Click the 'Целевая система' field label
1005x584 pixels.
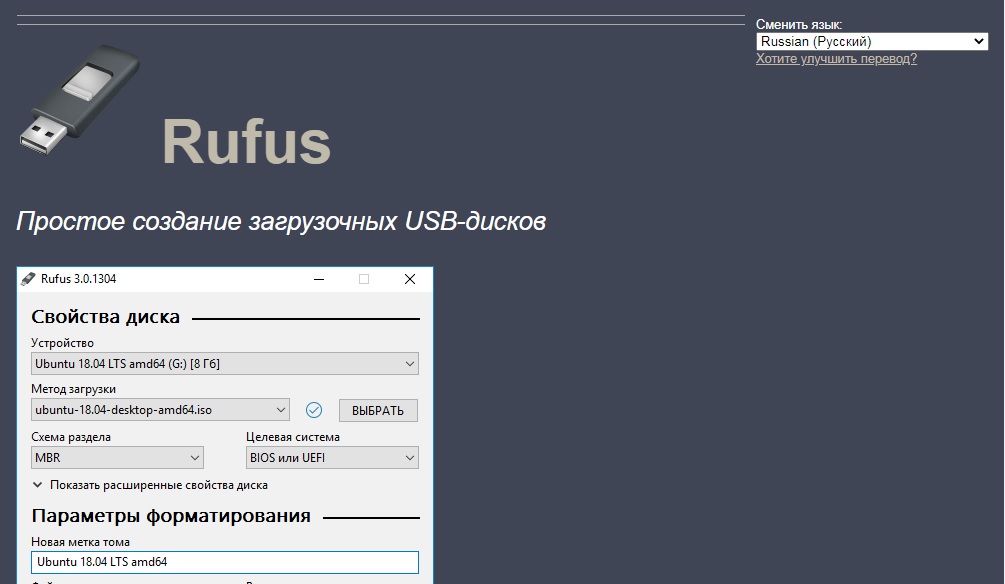click(293, 437)
